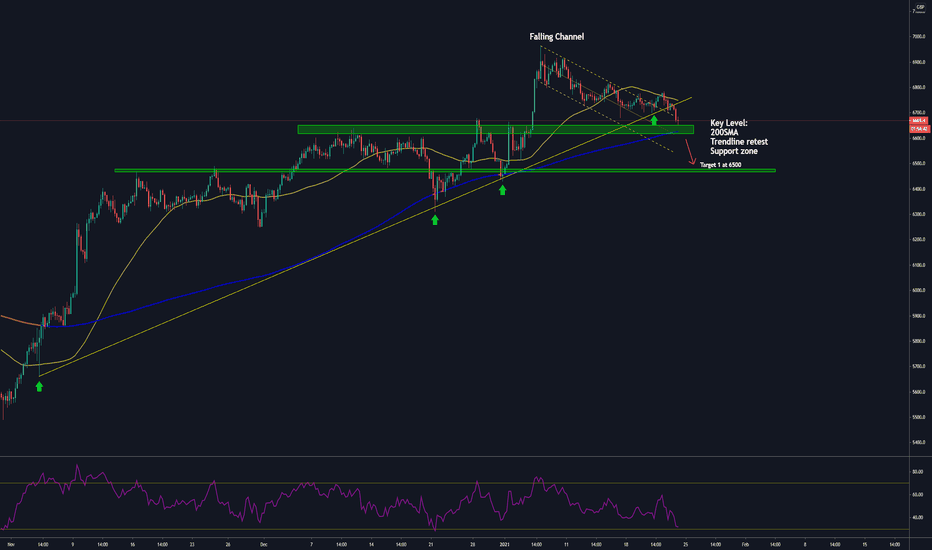Click the 'Support zone' annotation line
This screenshot has height=550, width=932.
733,152
